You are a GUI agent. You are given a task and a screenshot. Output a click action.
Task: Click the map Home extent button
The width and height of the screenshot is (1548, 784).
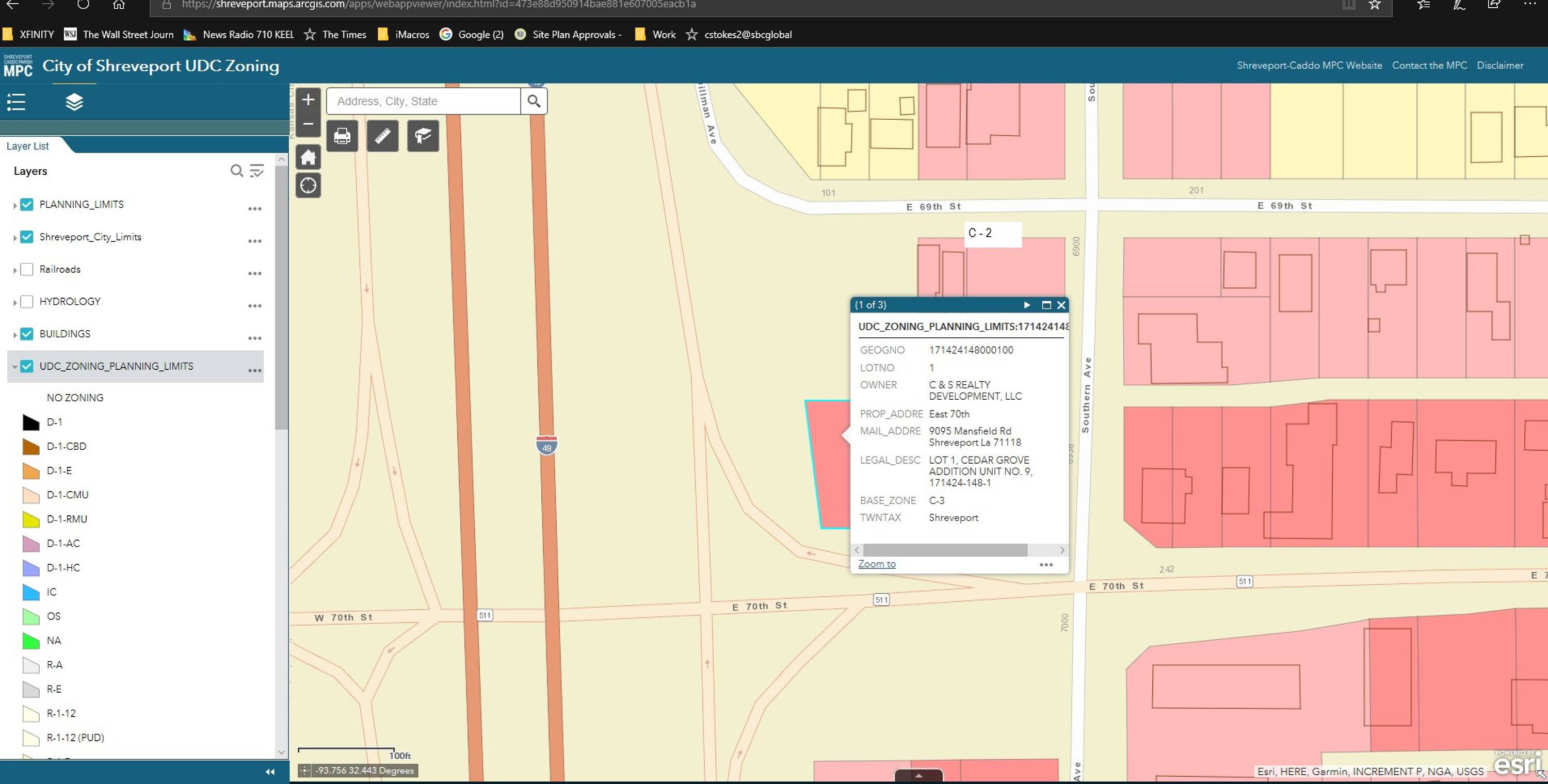coord(308,158)
